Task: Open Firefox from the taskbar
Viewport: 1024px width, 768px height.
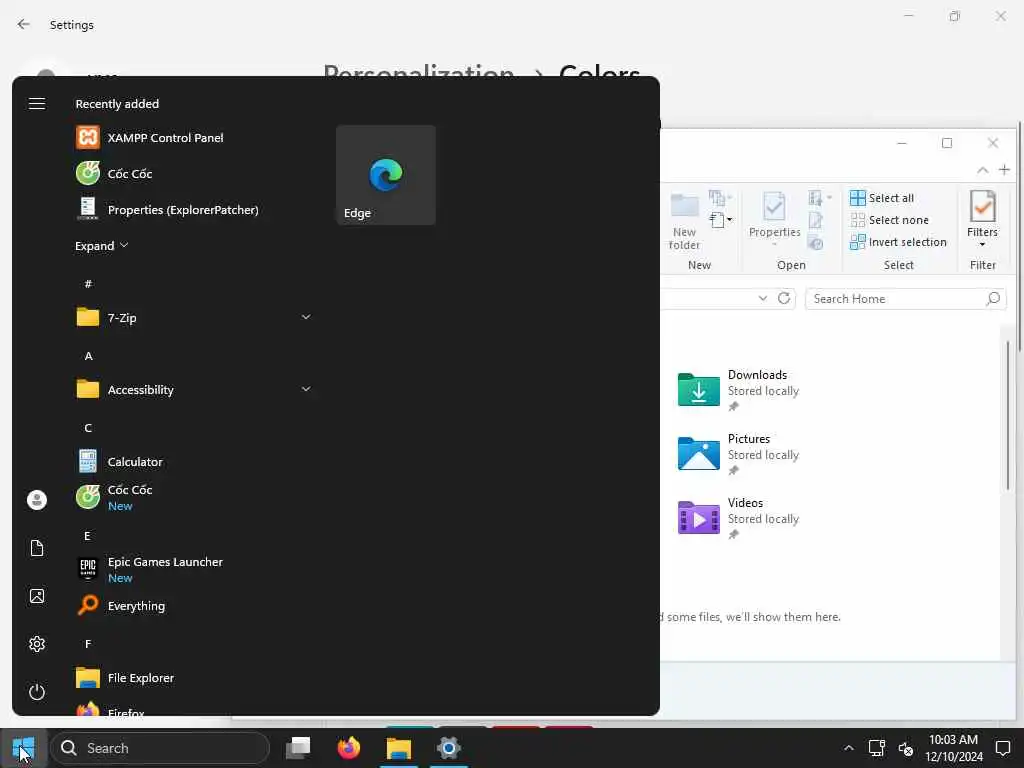Action: coord(349,748)
